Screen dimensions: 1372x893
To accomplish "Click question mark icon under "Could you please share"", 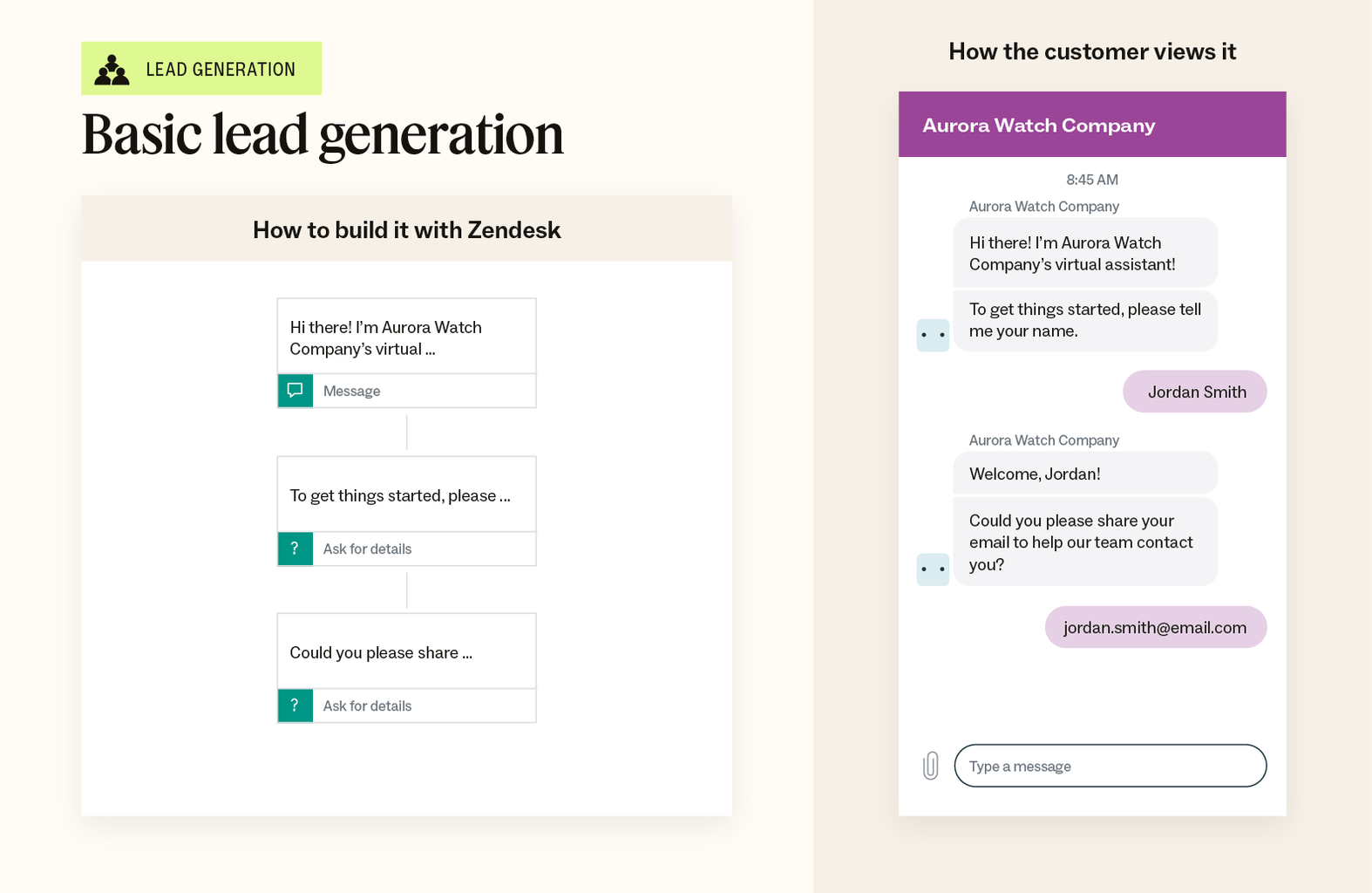I will click(295, 706).
